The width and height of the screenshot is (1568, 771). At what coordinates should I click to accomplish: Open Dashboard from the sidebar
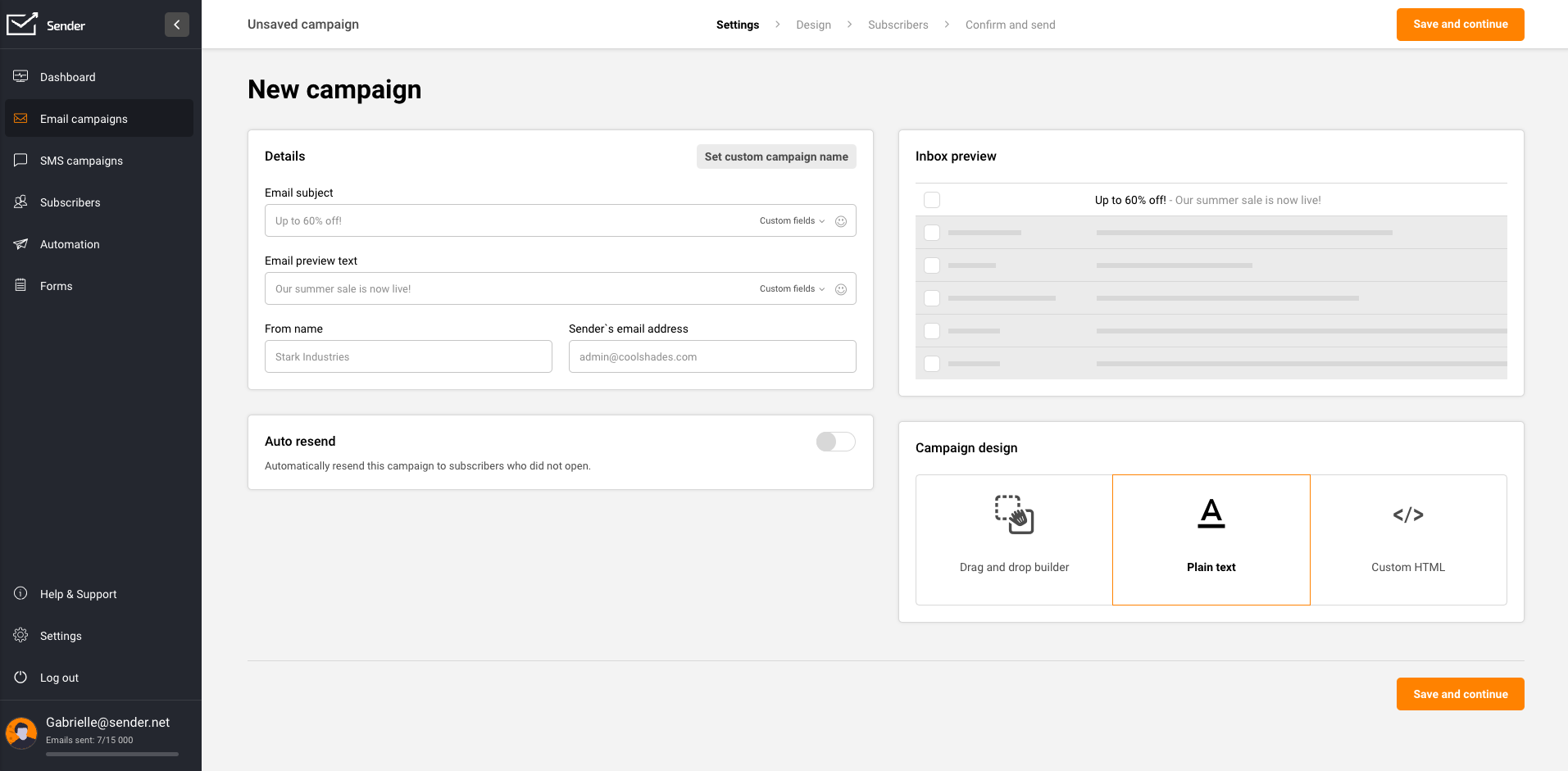point(68,77)
